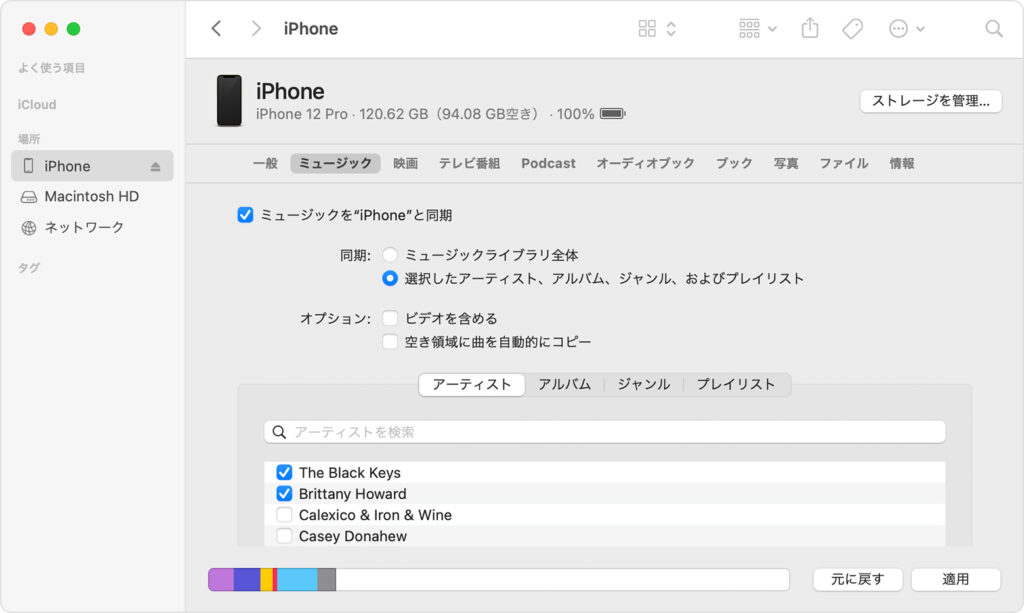Switch to the Podcast tab
Screen dimensions: 1024x613
[548, 163]
